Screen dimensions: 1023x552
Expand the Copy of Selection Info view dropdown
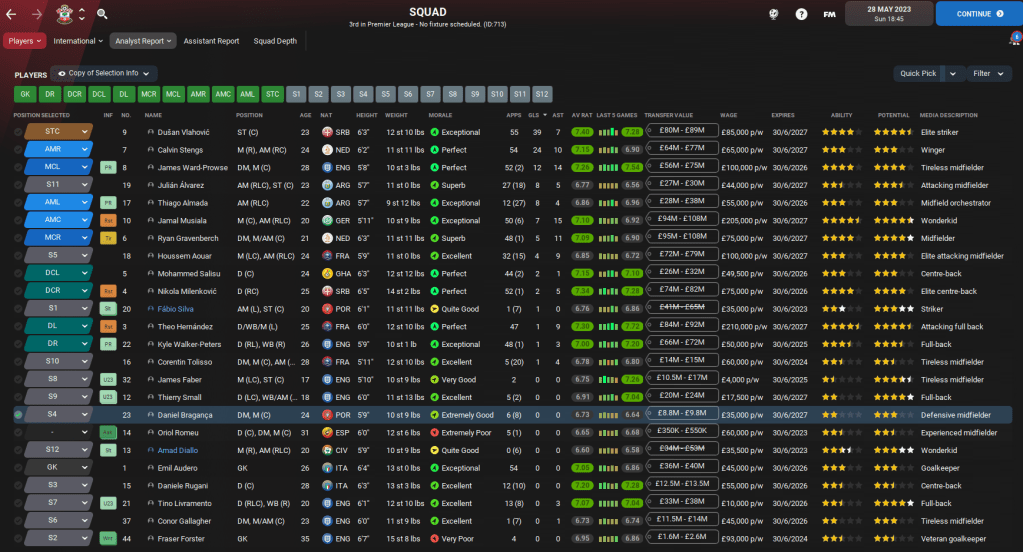[x=104, y=73]
